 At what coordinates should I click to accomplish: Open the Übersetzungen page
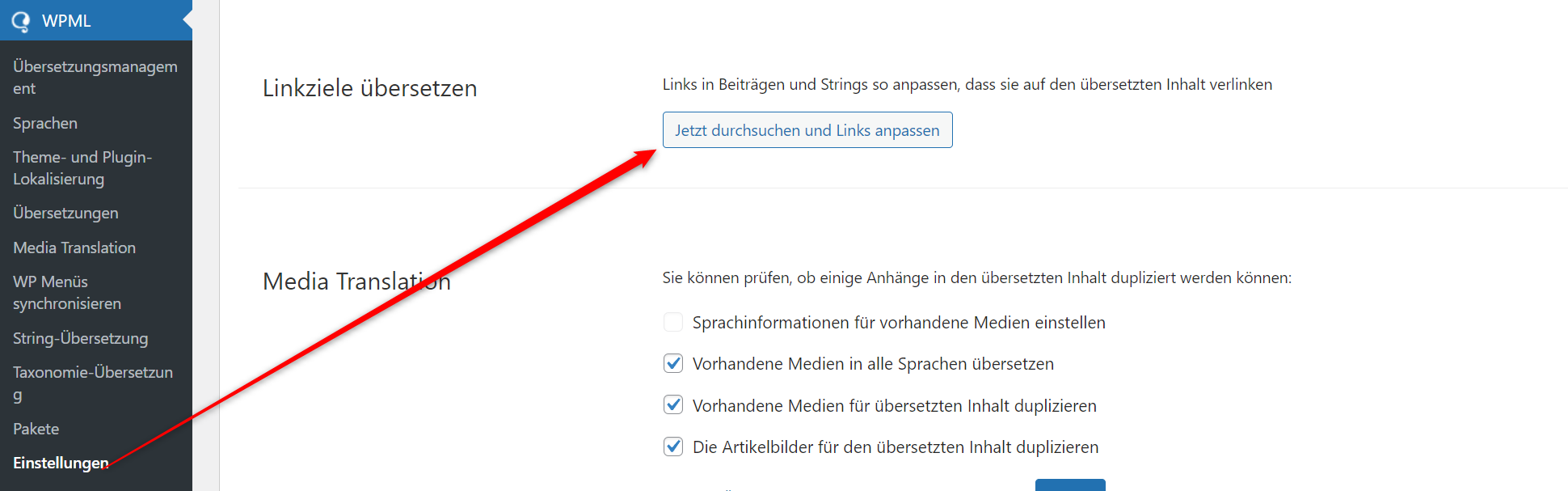pos(65,213)
